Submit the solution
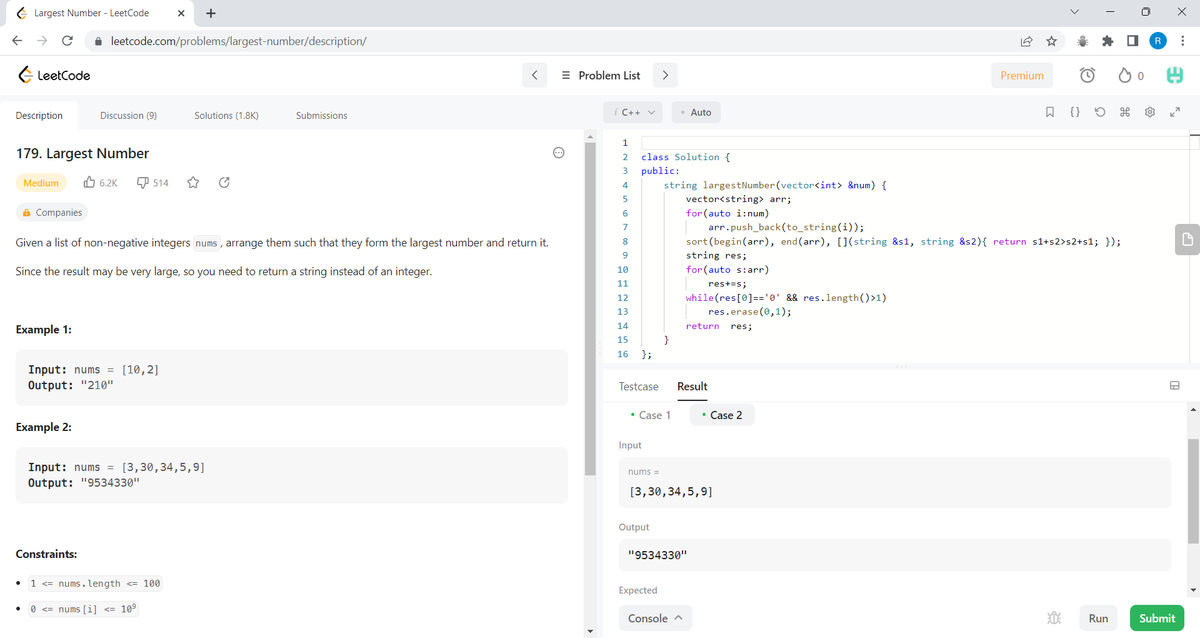Image resolution: width=1200 pixels, height=638 pixels. [1157, 618]
